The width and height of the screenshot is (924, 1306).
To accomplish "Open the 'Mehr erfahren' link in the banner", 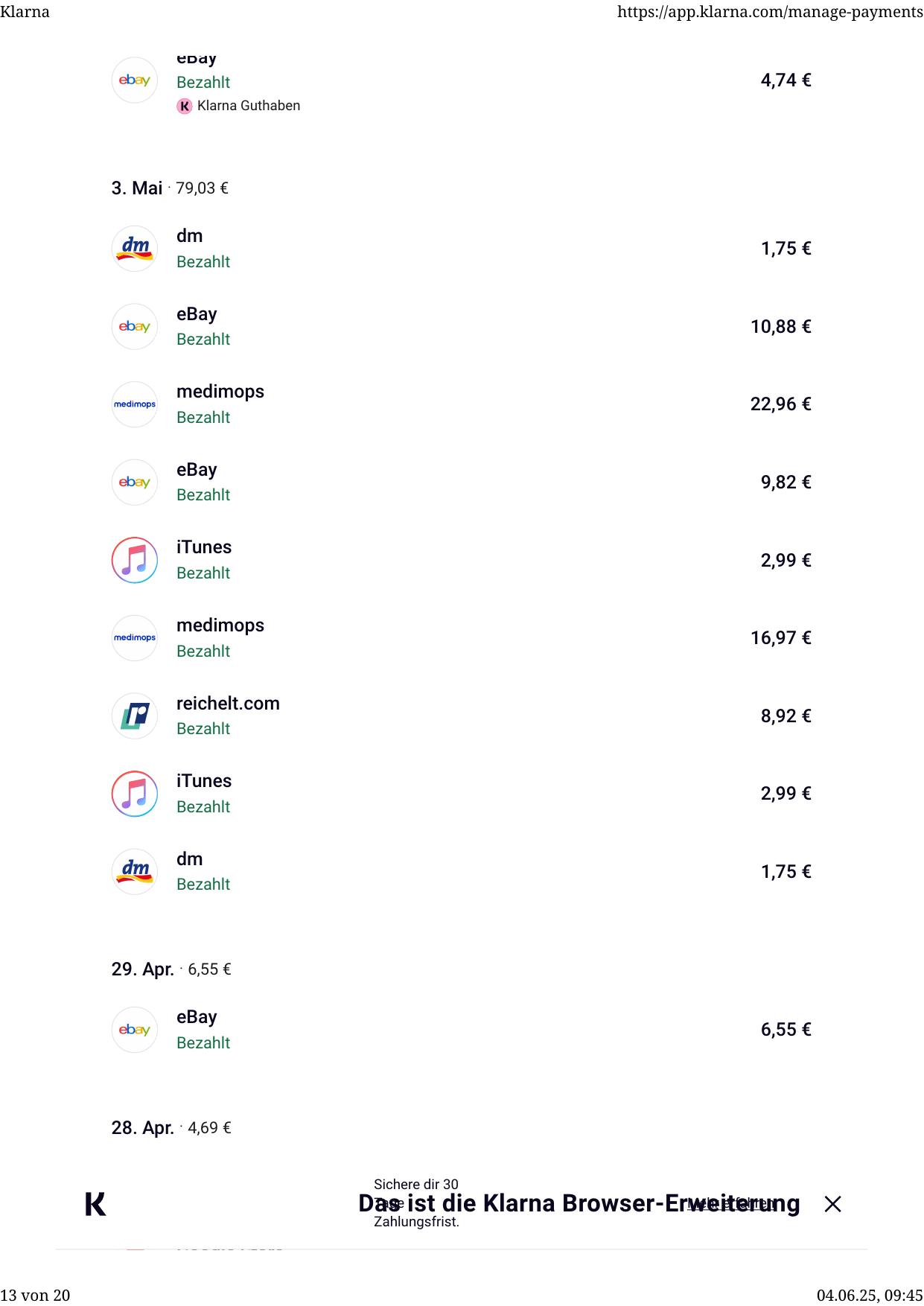I will (x=733, y=1204).
